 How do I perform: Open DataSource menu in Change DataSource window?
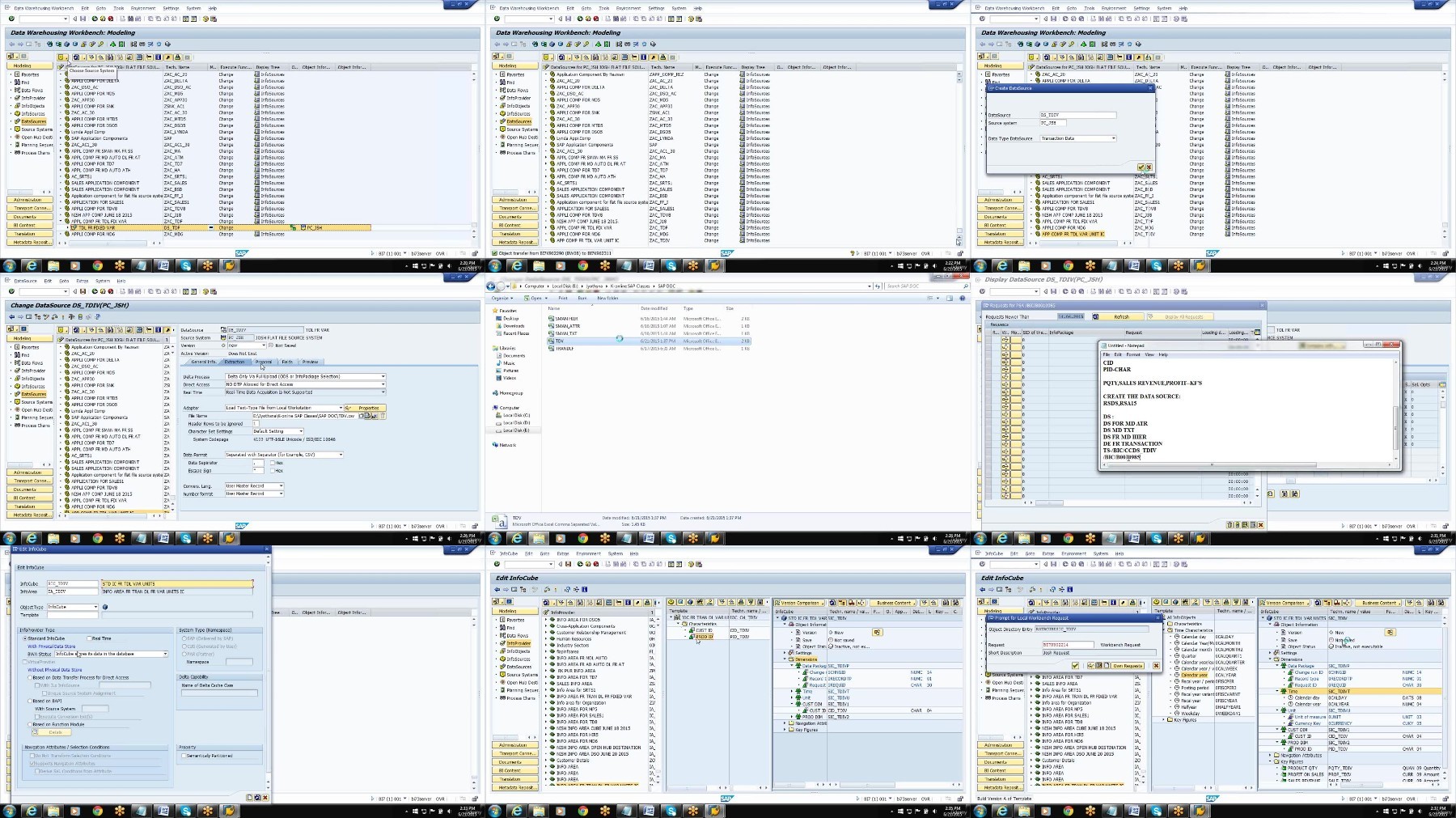[x=25, y=281]
